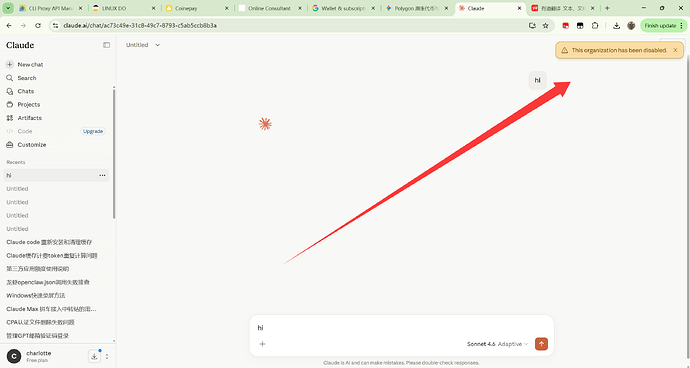Open options for the 'hi' chat
The image size is (690, 368).
(x=102, y=175)
